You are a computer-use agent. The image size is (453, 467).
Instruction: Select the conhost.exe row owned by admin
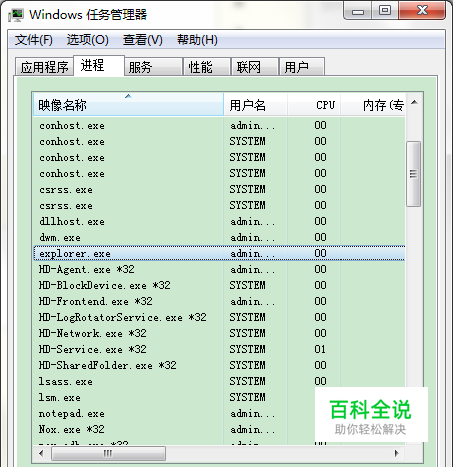219,125
